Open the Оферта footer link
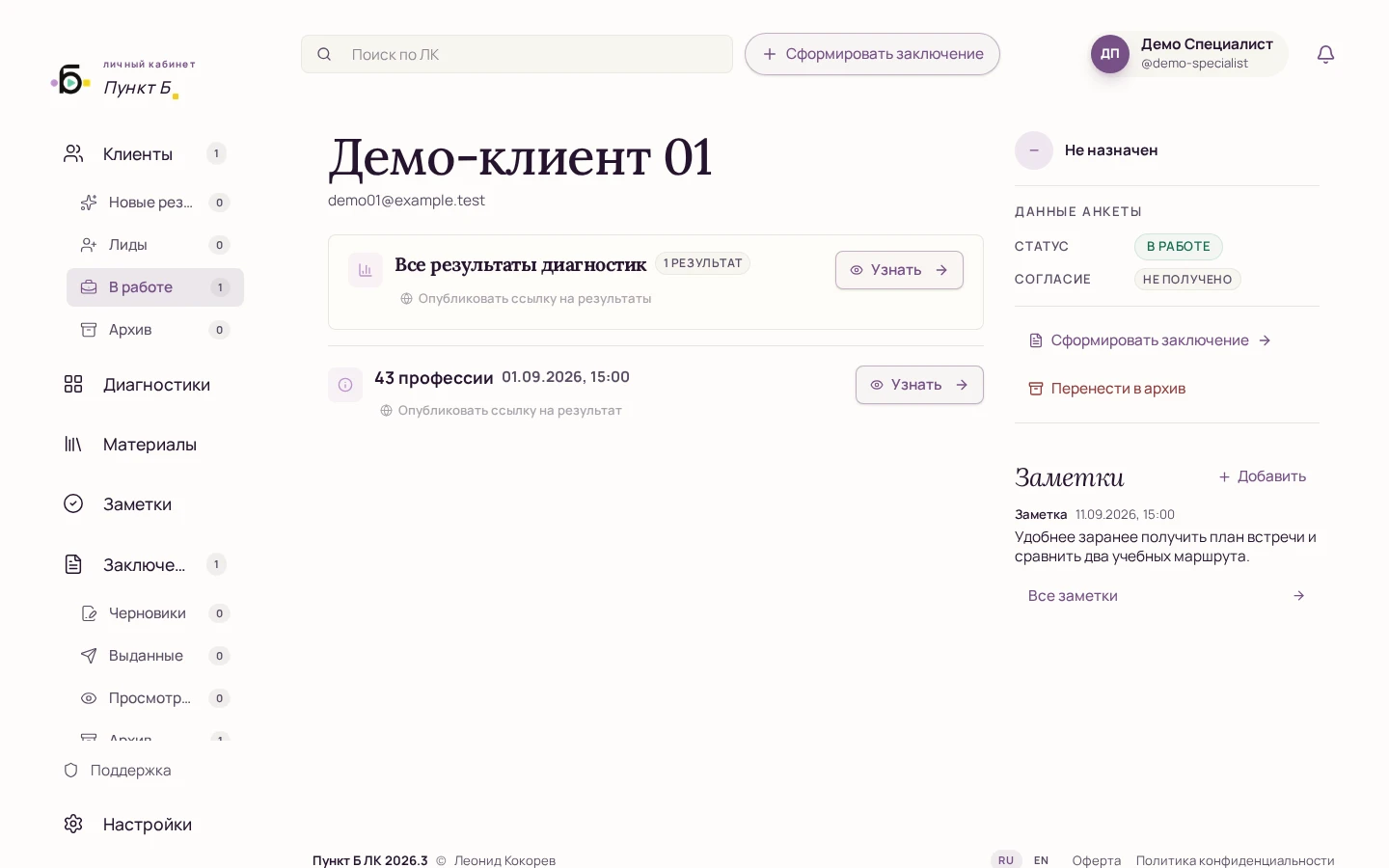1389x868 pixels. (x=1097, y=860)
